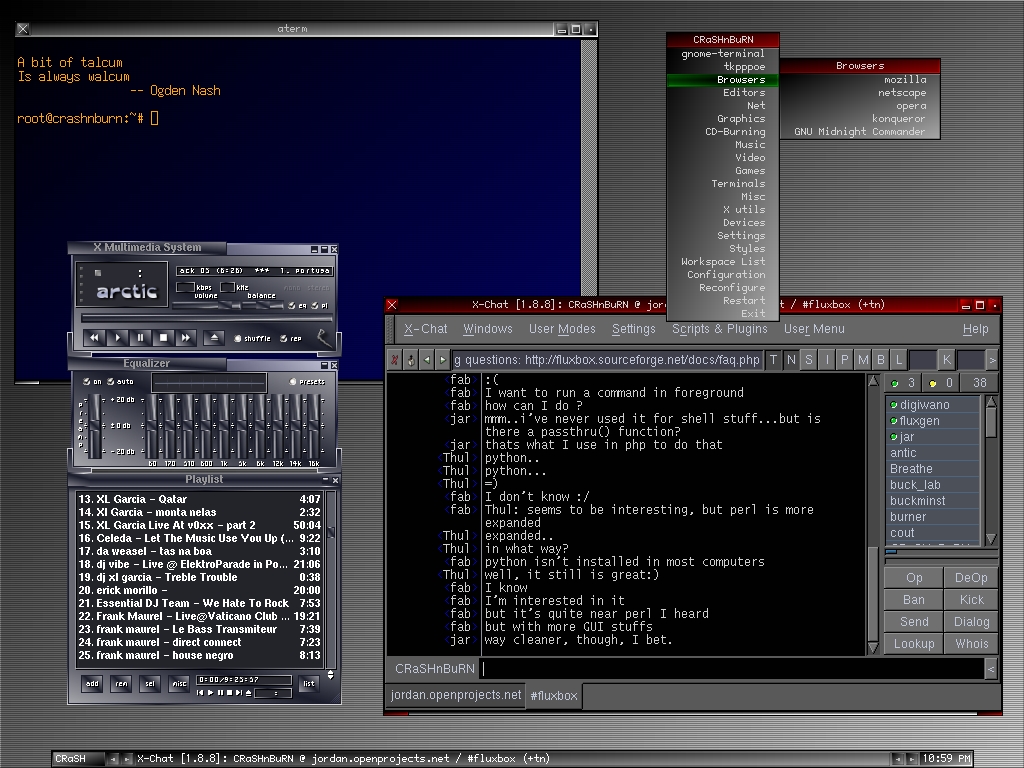Click the Dialog button in X-Chat
The width and height of the screenshot is (1024, 768).
pyautogui.click(x=971, y=622)
